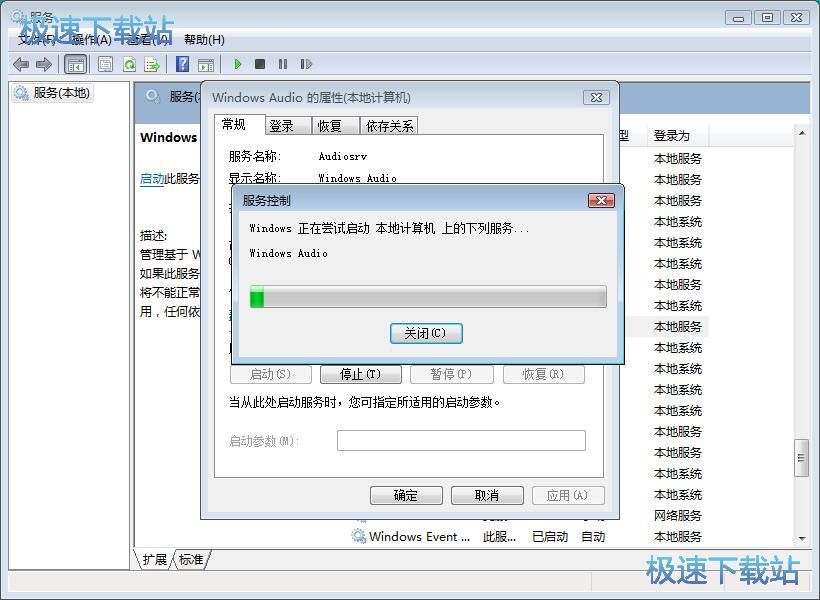
Task: Click the Refresh toolbar icon
Action: coord(129,64)
